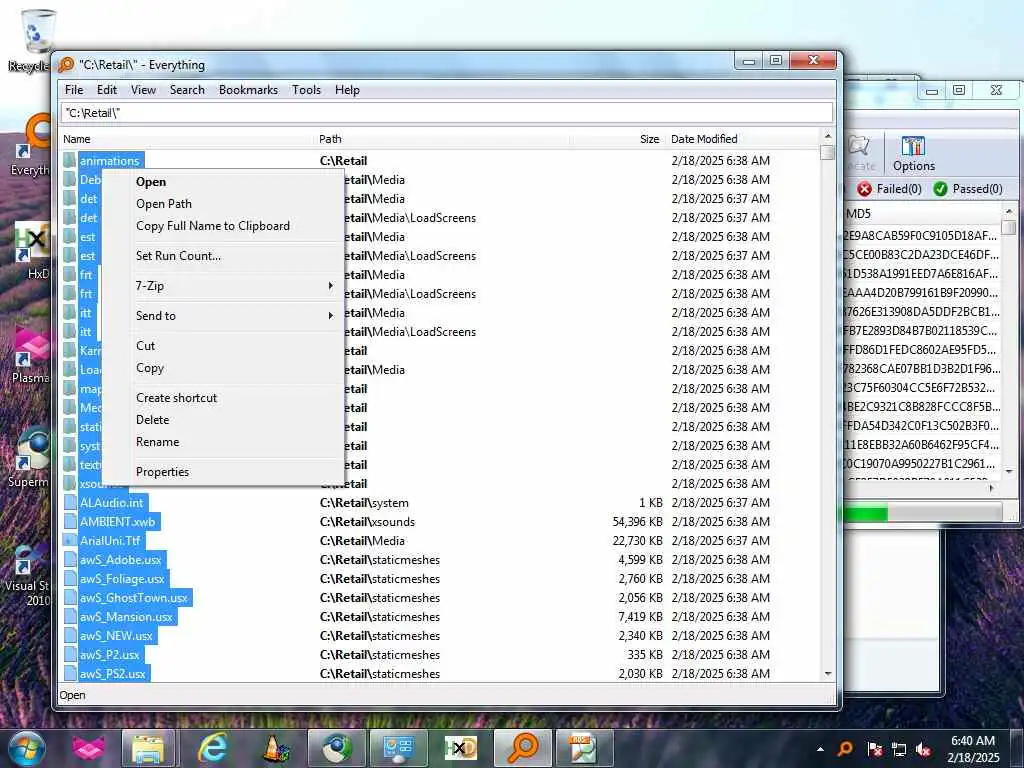Screen dimensions: 1024x768
Task: Expand the 7-Zip submenu
Action: pos(222,286)
